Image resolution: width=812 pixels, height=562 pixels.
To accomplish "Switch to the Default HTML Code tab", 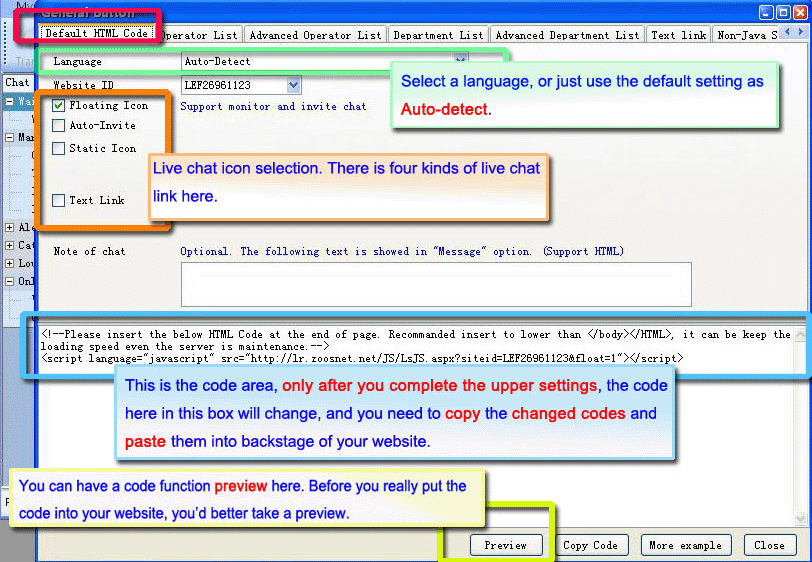I will coord(97,33).
